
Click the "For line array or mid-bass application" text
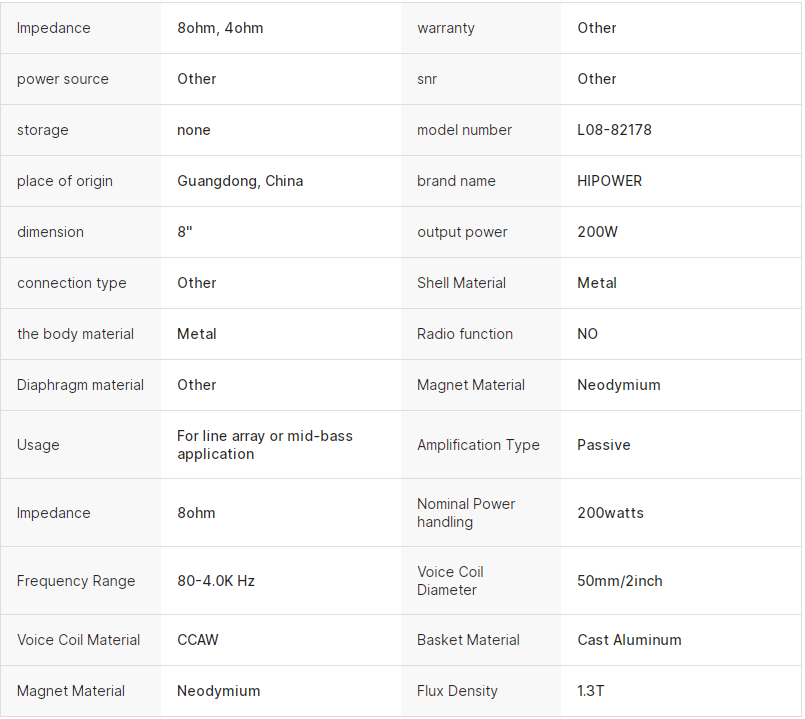pos(265,445)
